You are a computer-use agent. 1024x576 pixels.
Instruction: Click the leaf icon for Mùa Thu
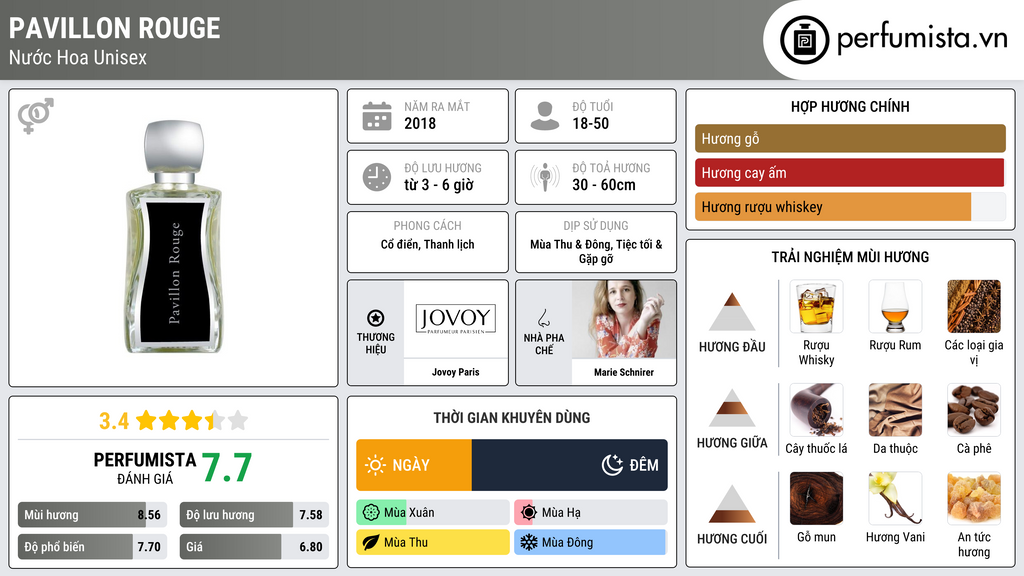371,542
